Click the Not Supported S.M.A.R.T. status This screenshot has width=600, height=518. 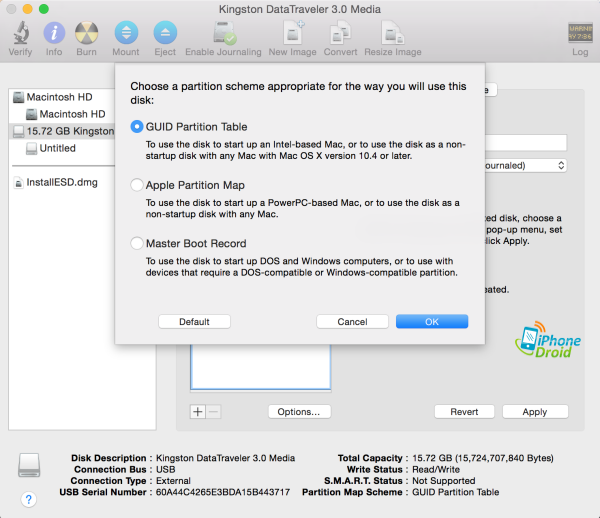[x=443, y=481]
